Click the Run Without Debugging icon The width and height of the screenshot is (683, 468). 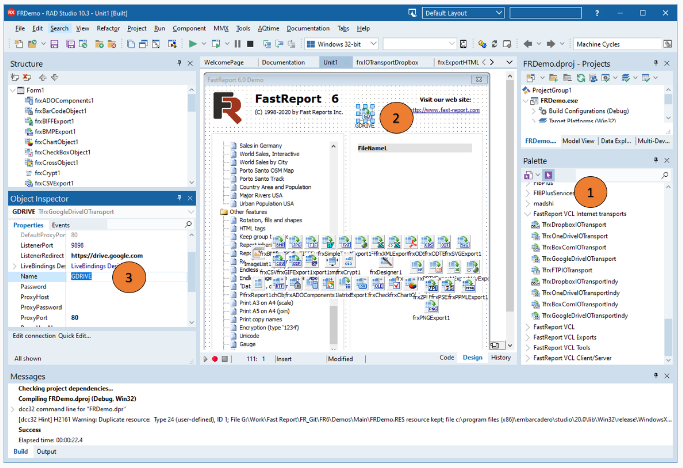[216, 44]
